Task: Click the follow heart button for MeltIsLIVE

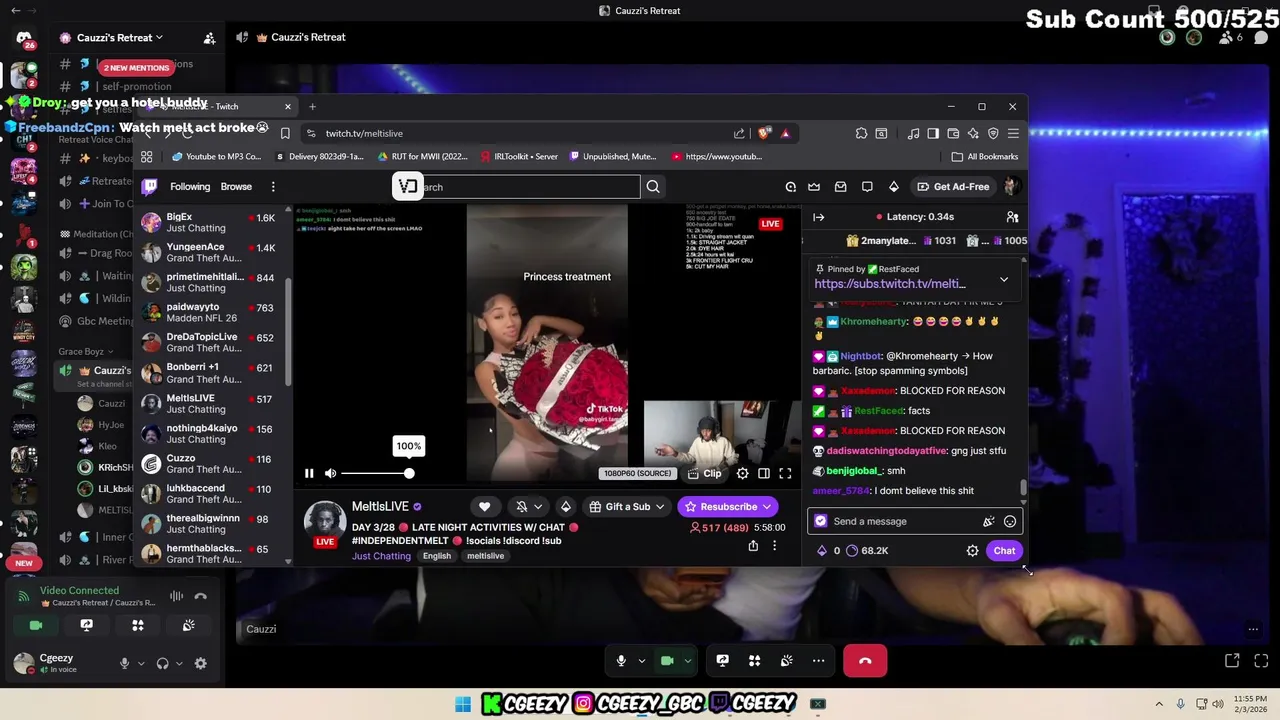Action: [x=484, y=507]
